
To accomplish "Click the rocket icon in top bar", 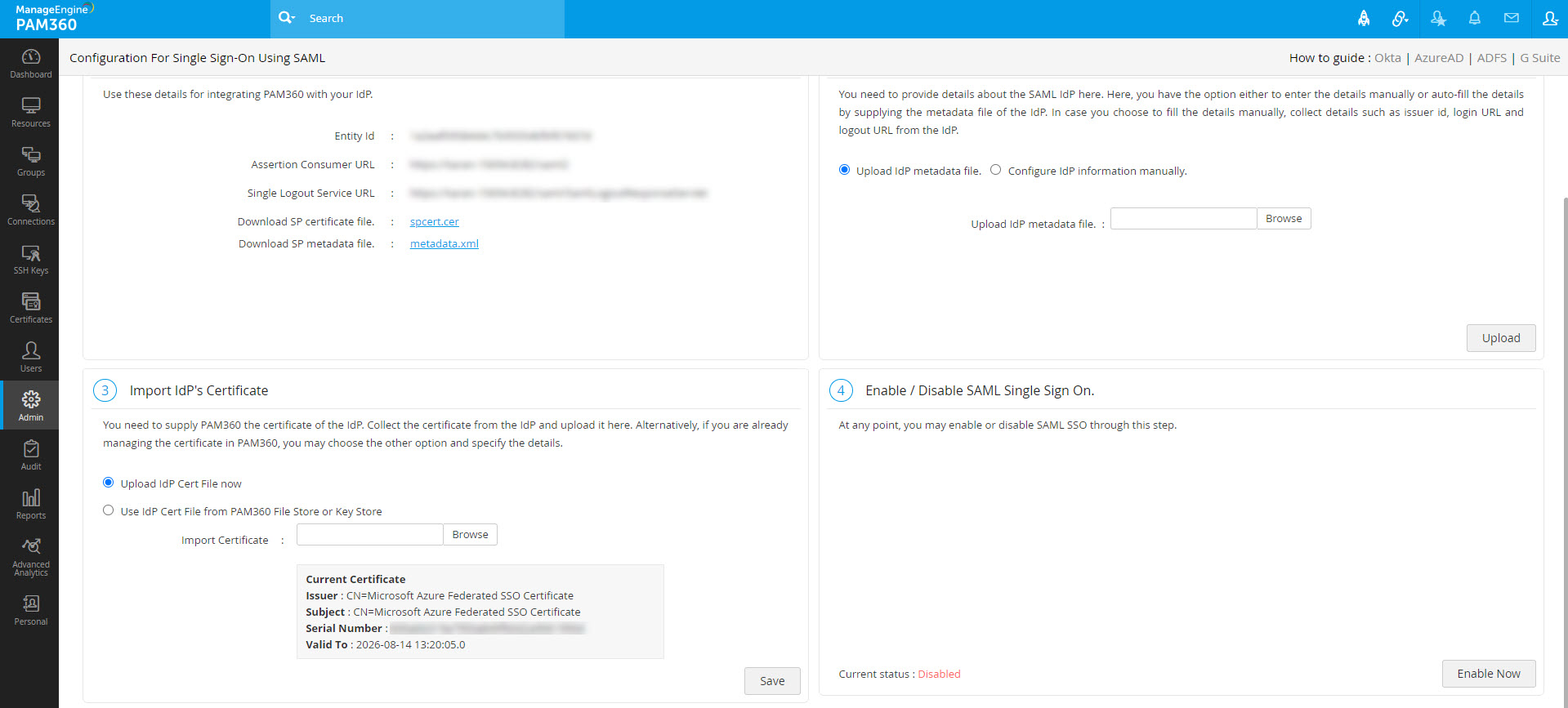I will (x=1364, y=18).
